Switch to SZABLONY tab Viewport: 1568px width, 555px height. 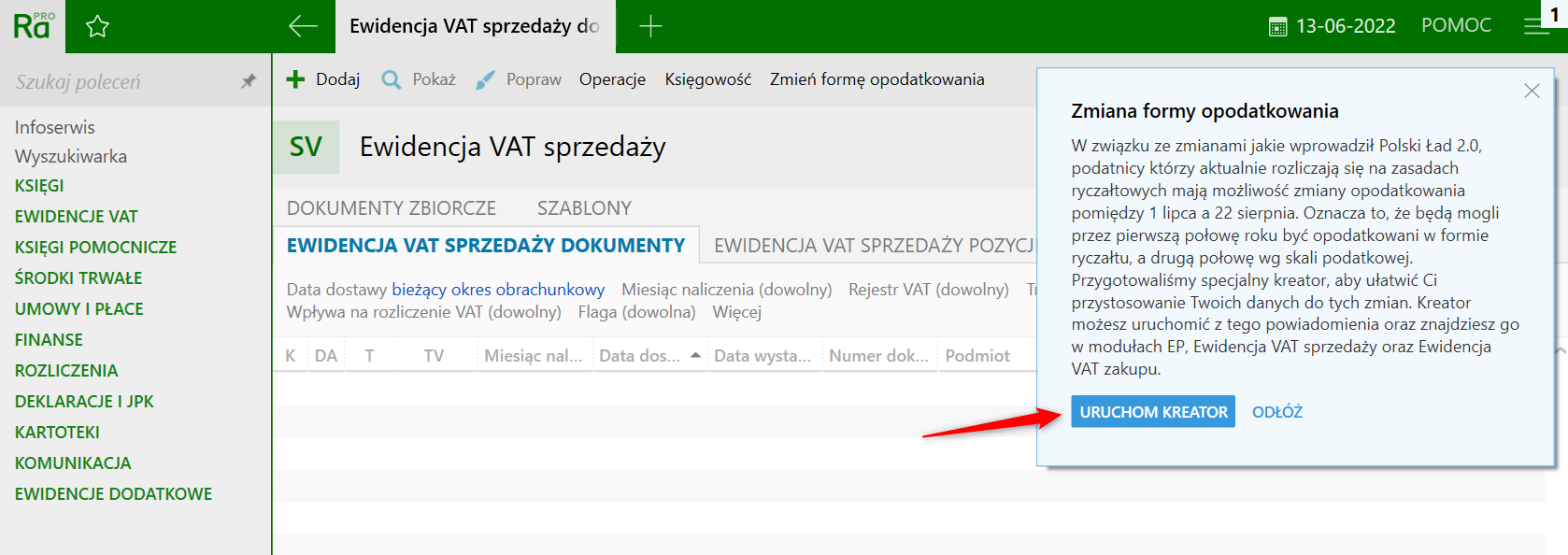(584, 208)
